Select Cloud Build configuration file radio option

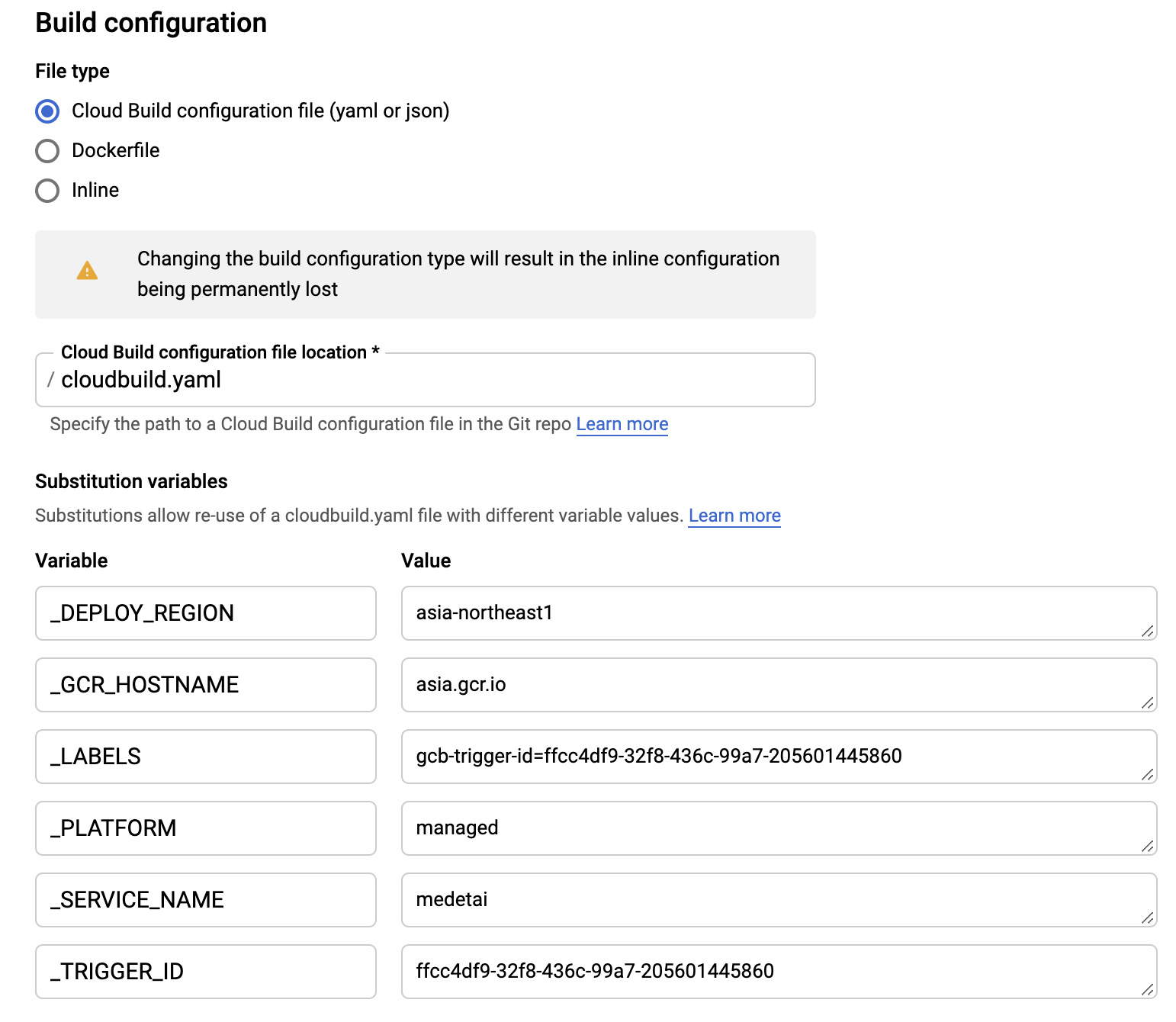[x=47, y=111]
